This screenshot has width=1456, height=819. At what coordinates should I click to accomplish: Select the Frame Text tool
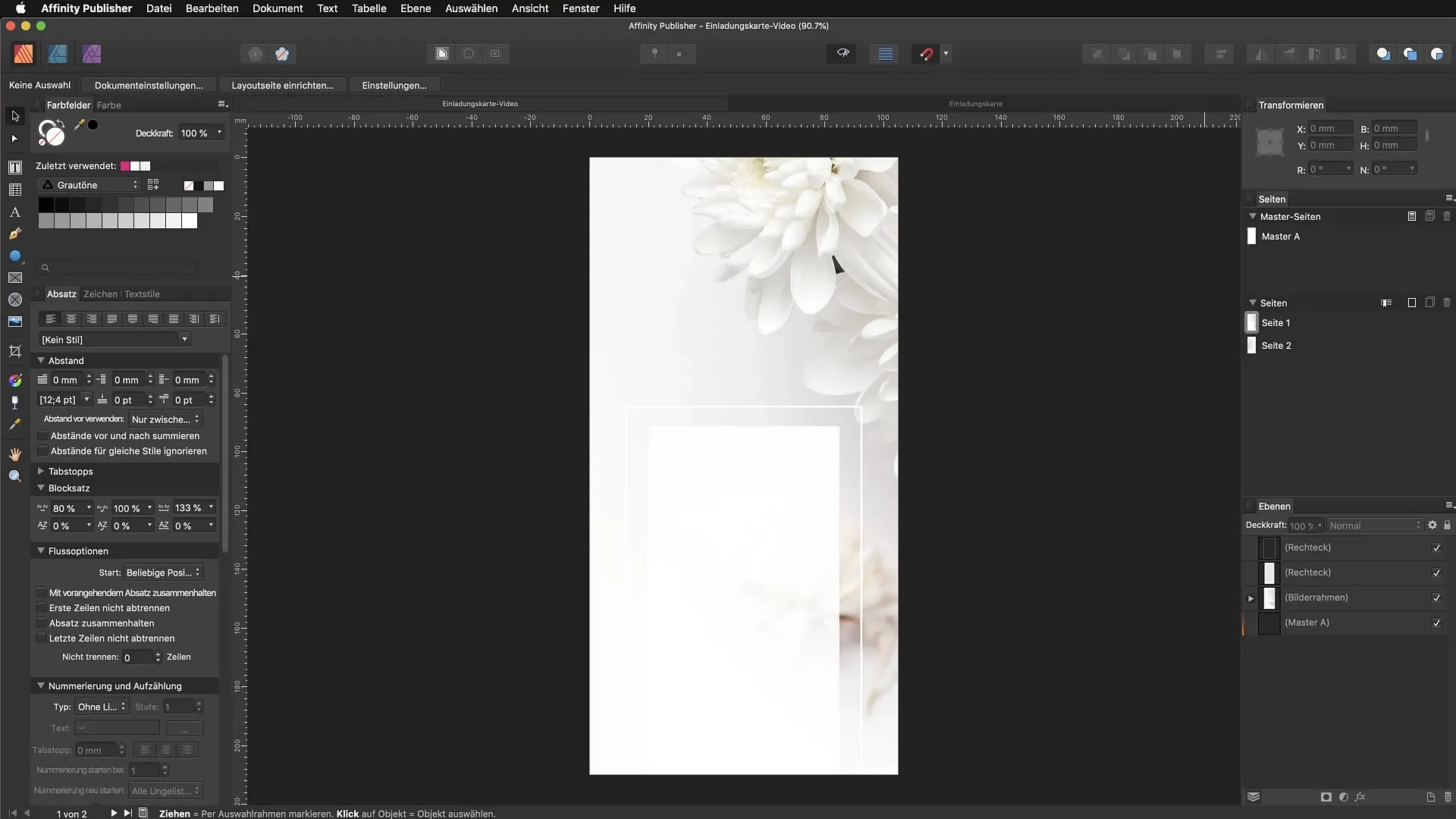click(15, 168)
